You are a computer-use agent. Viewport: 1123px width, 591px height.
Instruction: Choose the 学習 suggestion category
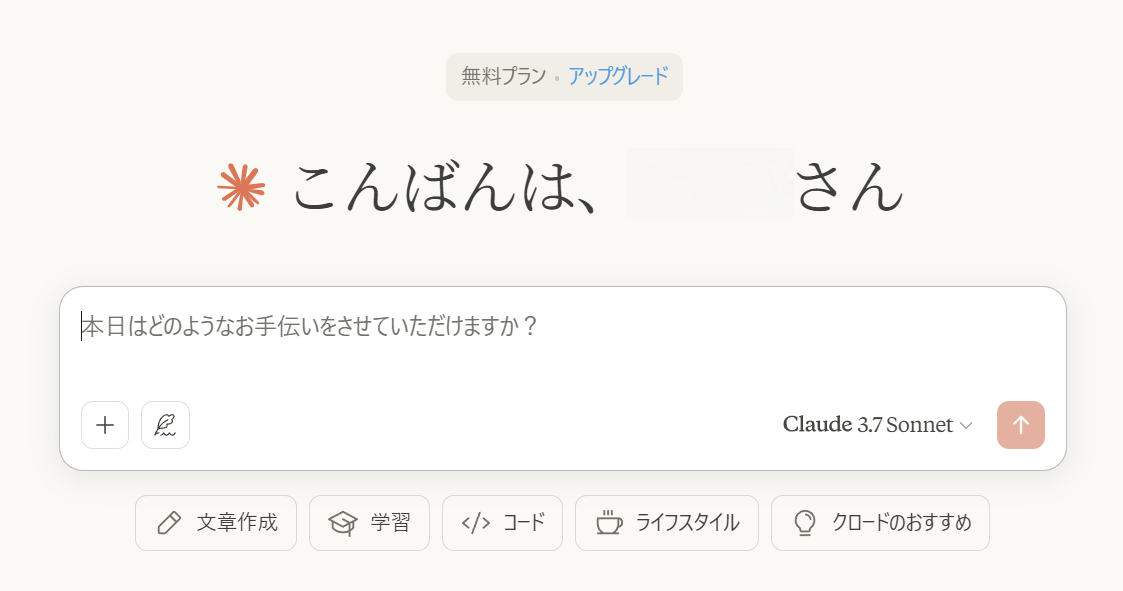(x=370, y=523)
